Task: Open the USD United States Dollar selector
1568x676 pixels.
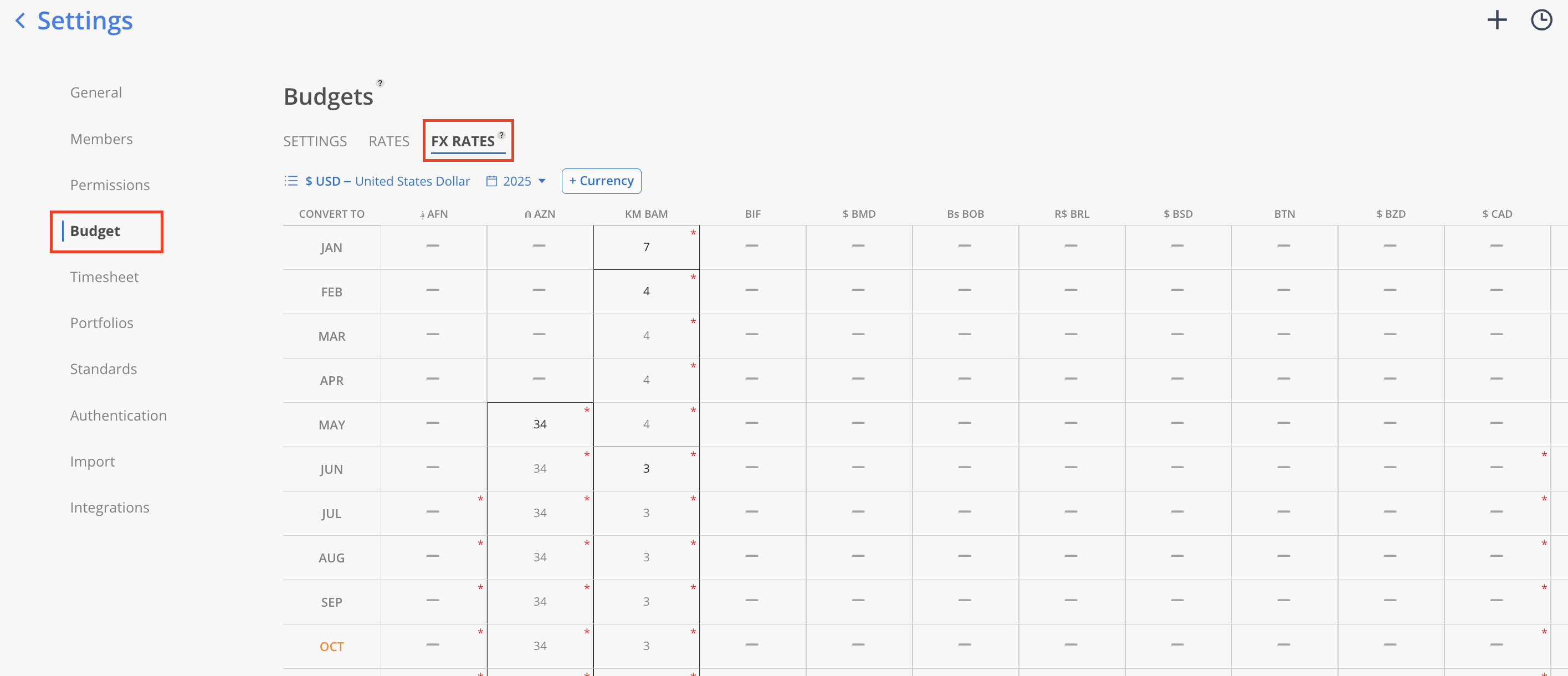Action: (x=387, y=181)
